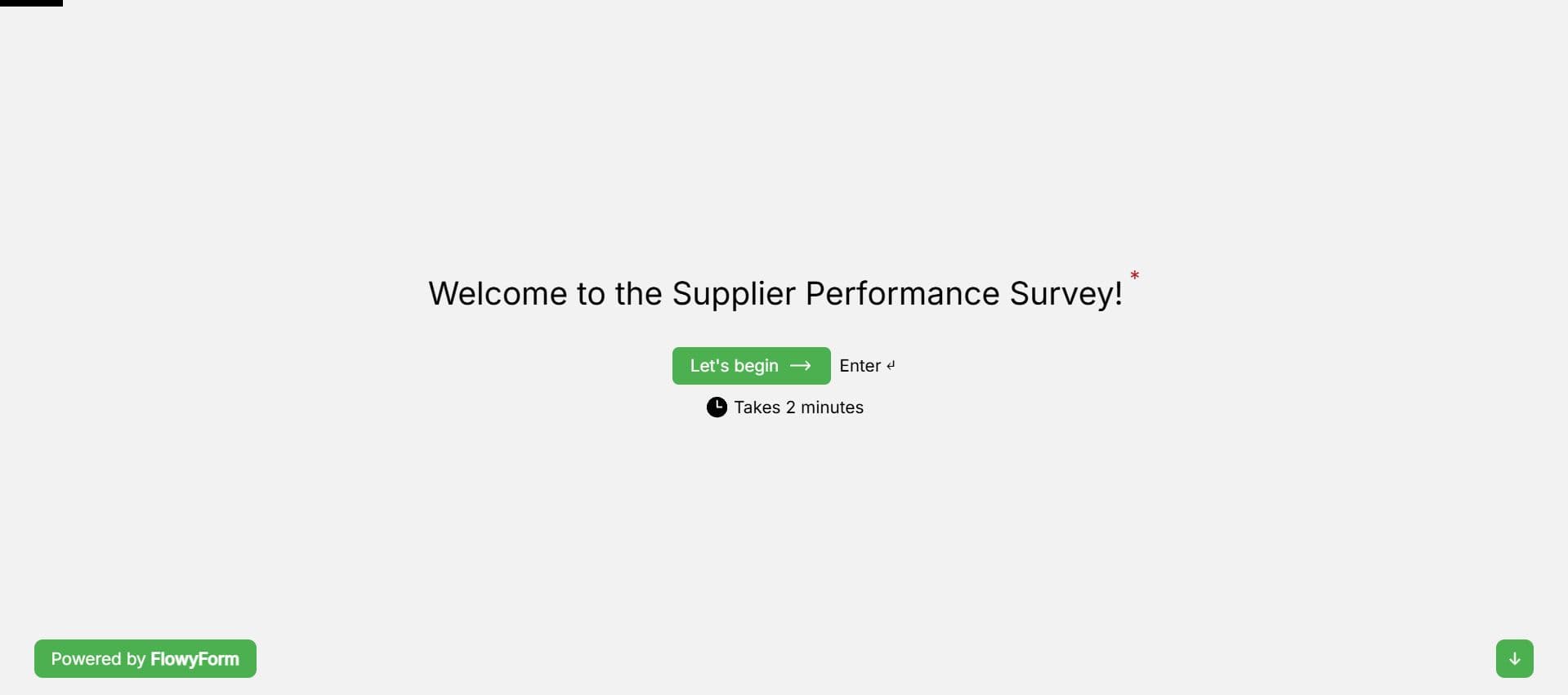
Task: Click the green down arrow navigation button
Action: [1514, 658]
